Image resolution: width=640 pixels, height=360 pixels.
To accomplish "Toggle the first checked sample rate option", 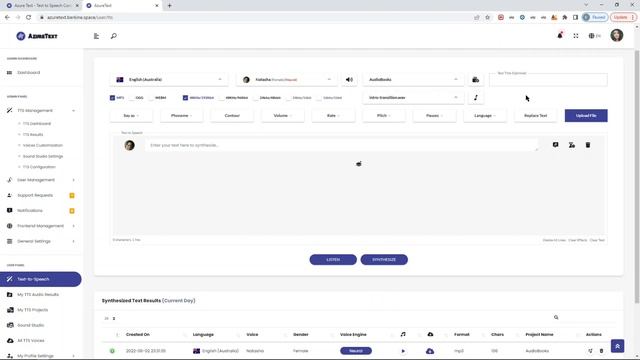I will pyautogui.click(x=185, y=98).
